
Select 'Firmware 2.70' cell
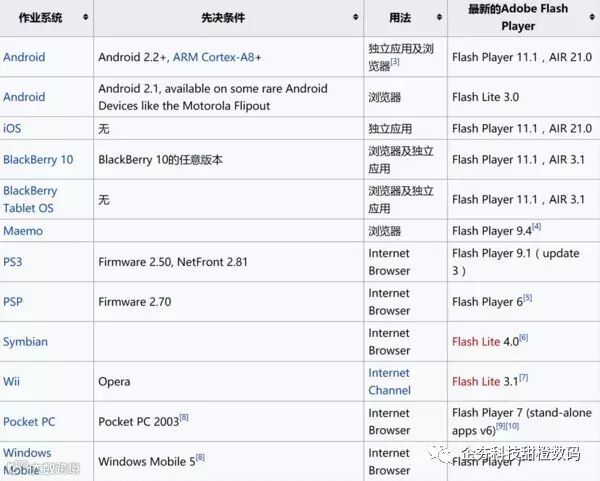(228, 302)
